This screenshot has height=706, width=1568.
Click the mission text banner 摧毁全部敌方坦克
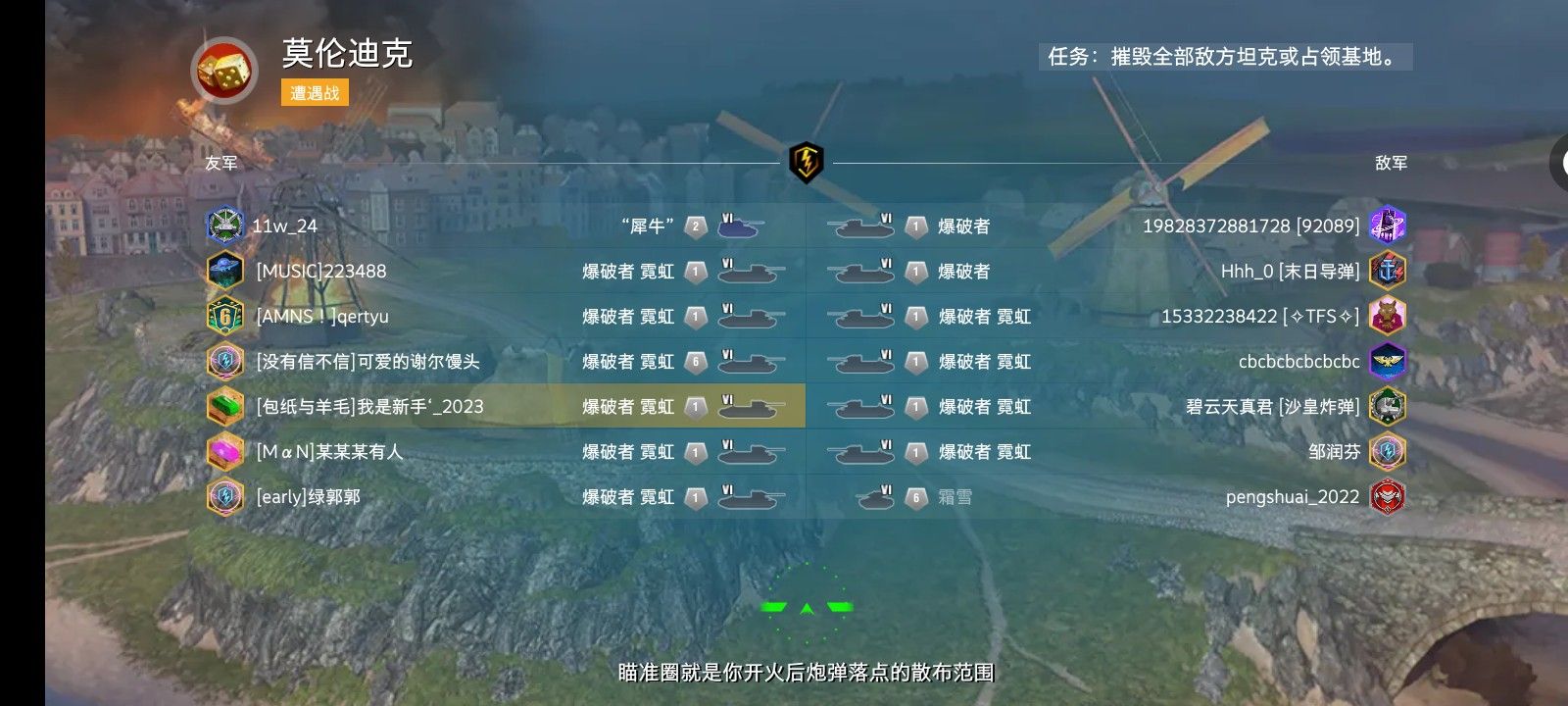tap(1225, 57)
